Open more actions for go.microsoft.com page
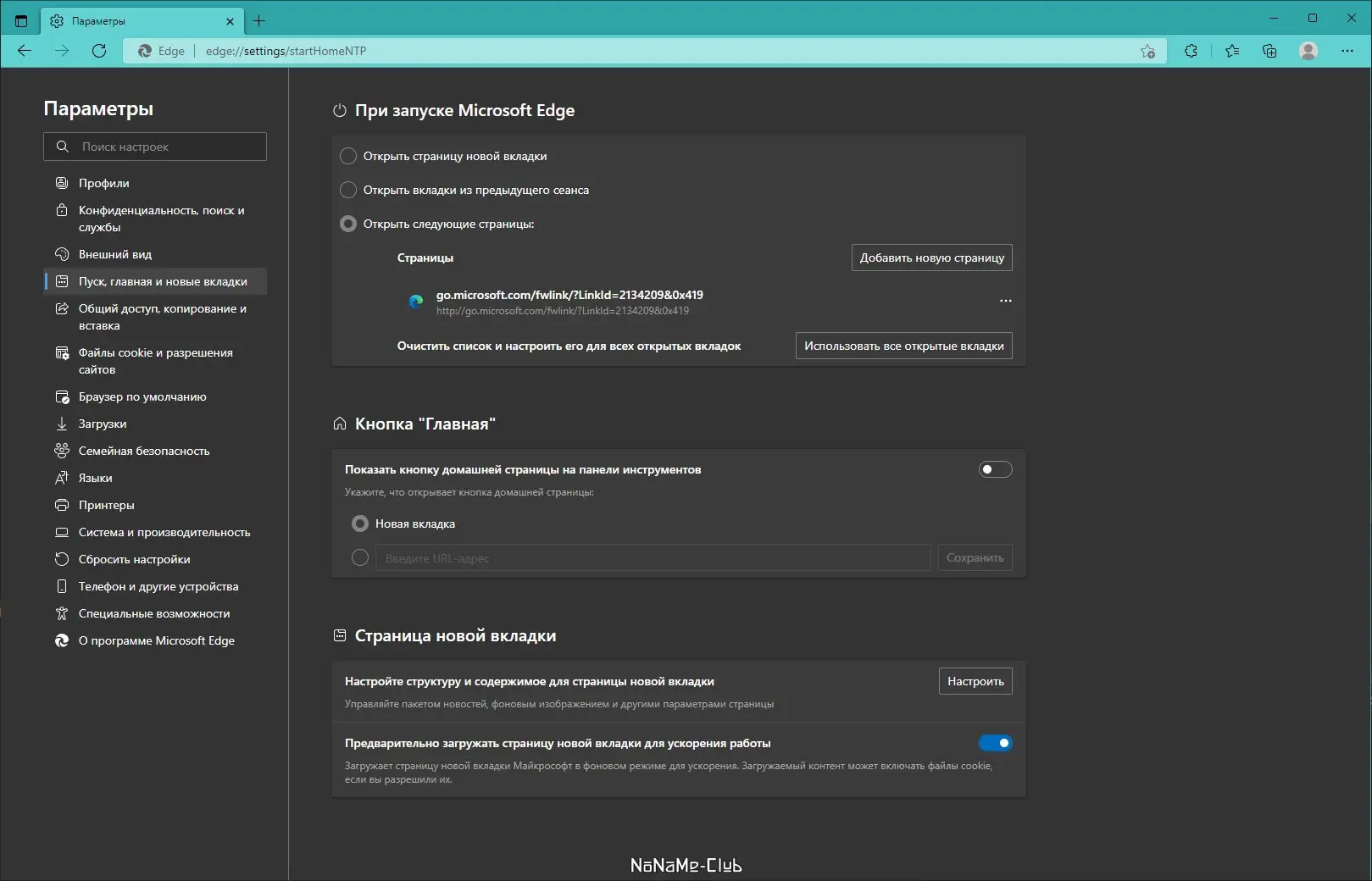 point(1006,301)
